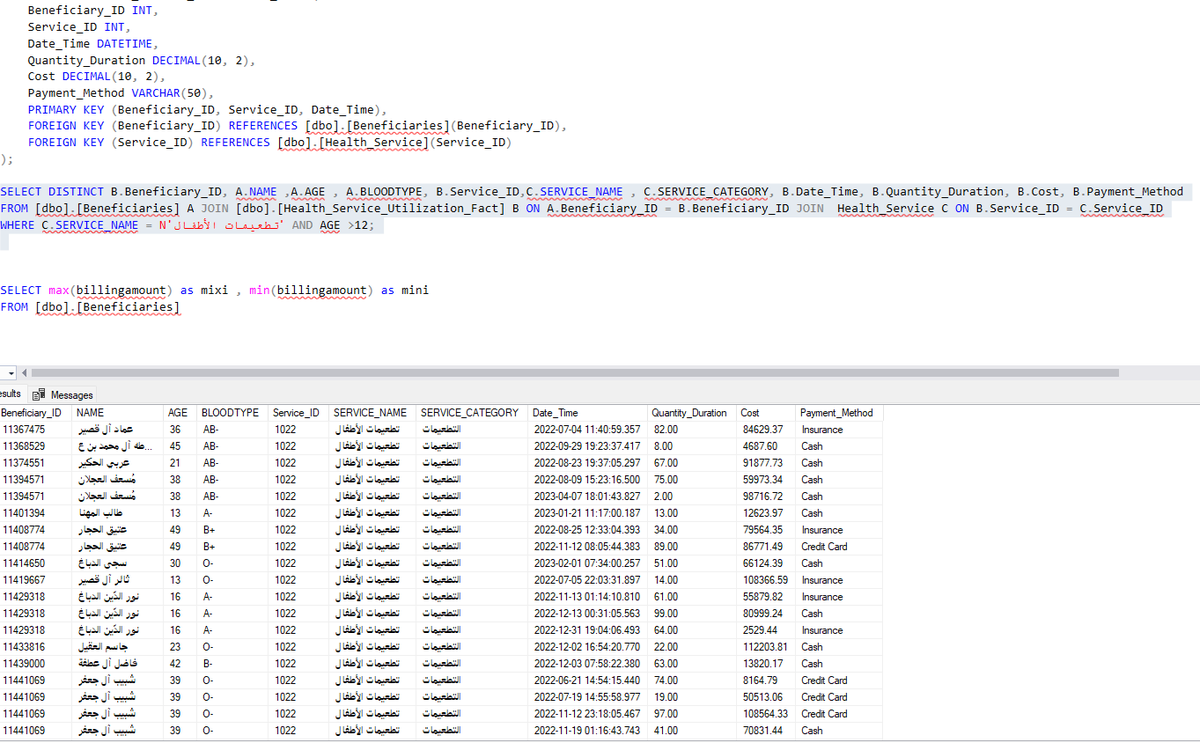Click Cost cell 59973.34
This screenshot has height=743, width=1200.
[767, 479]
